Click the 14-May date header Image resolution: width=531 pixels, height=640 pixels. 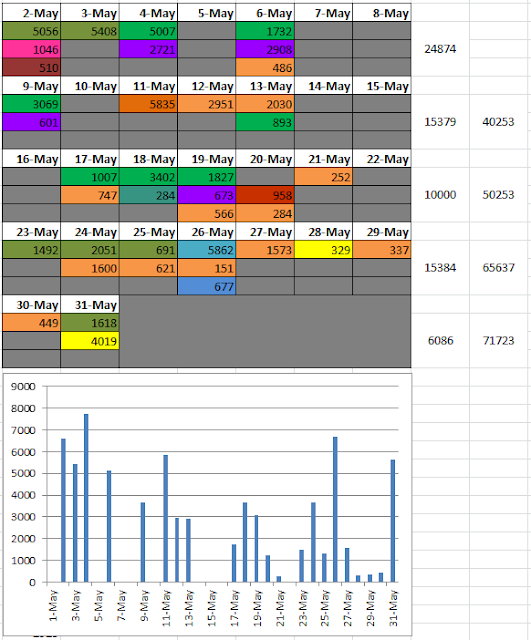323,86
